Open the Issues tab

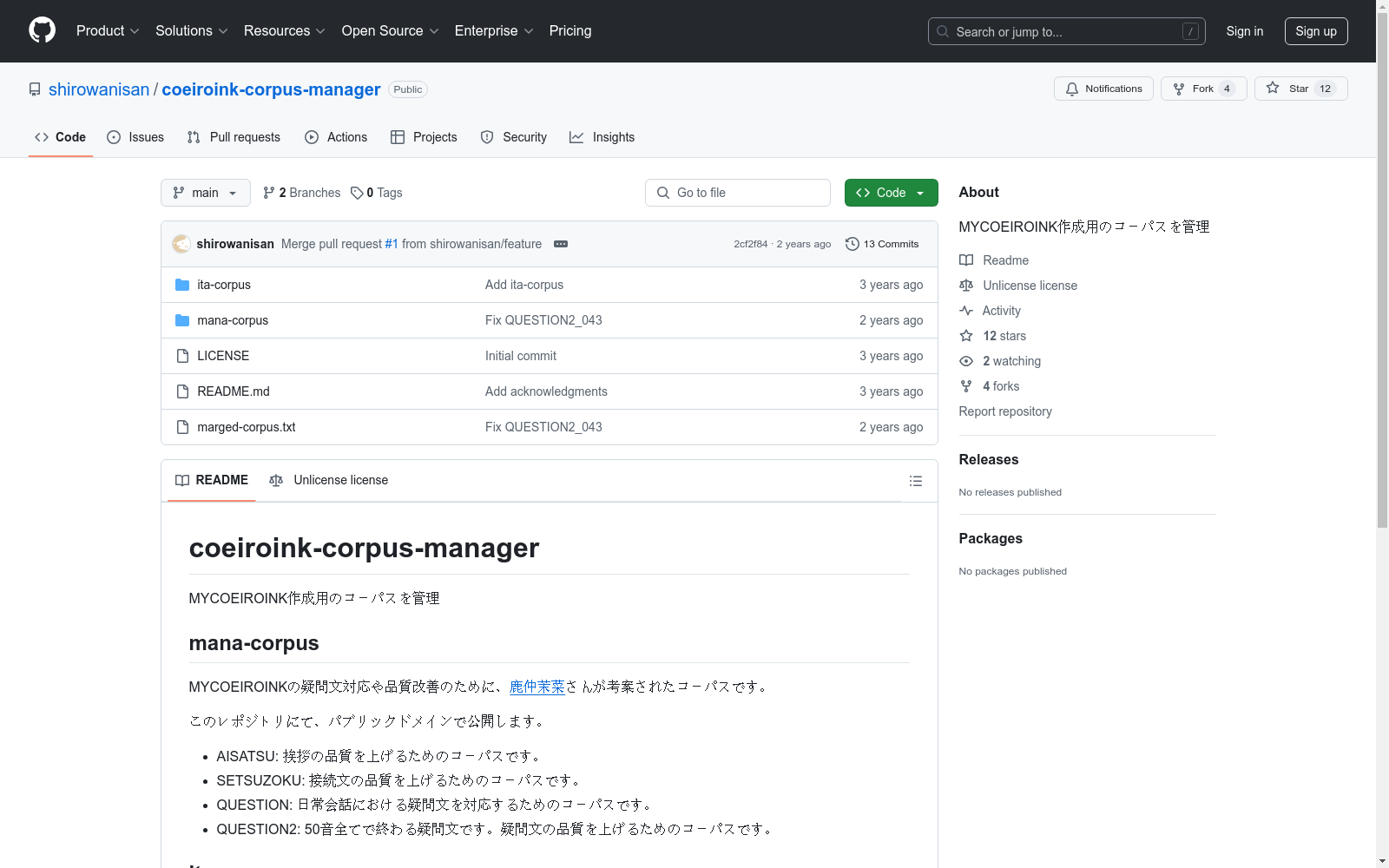point(135,137)
